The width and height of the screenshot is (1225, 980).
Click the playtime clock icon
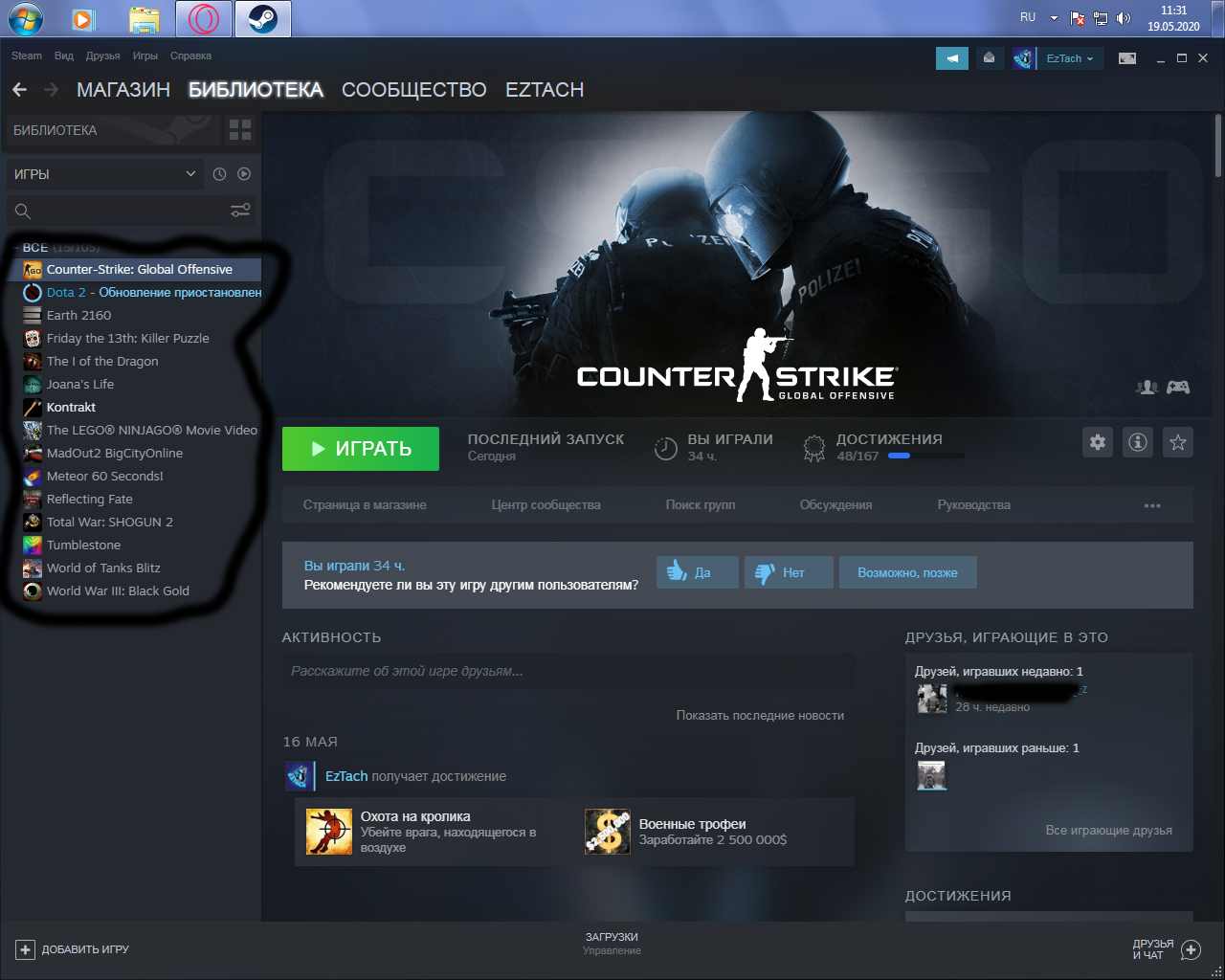[666, 448]
